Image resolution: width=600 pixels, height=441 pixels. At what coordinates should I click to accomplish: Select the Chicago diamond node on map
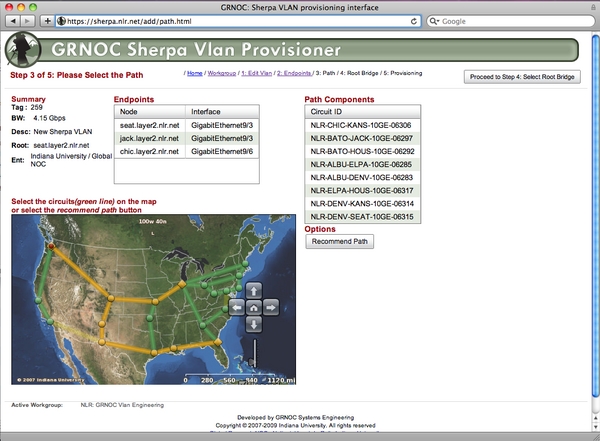(x=182, y=284)
